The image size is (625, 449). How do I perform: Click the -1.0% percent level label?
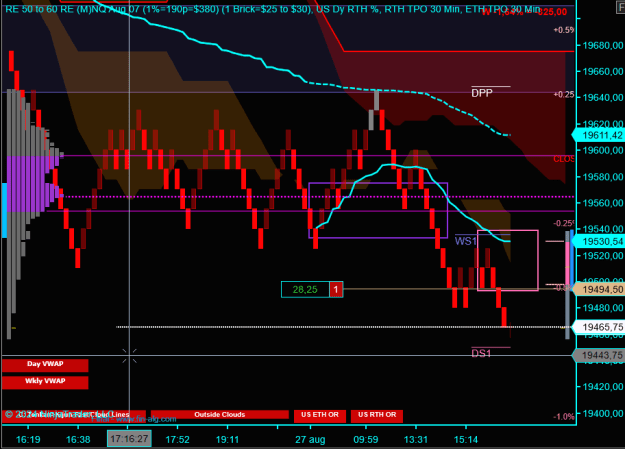564,417
